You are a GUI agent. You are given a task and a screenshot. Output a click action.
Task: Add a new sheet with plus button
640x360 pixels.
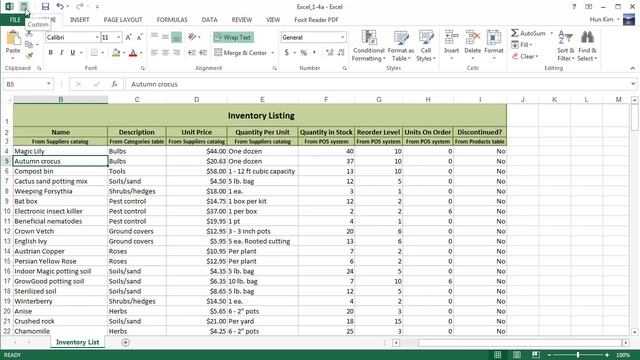click(125, 342)
